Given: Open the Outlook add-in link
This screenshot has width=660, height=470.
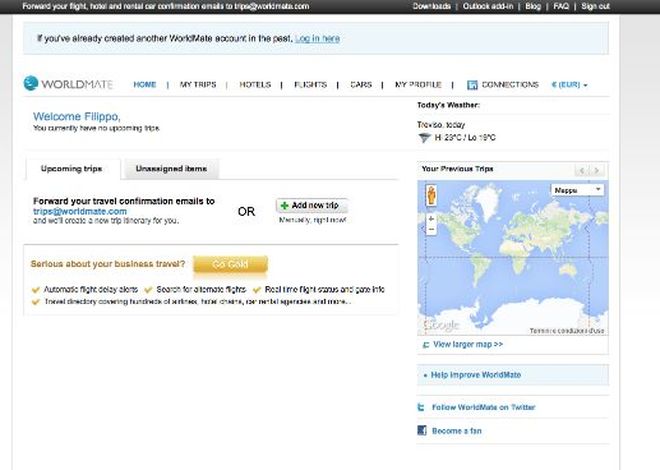Looking at the screenshot, I should coord(488,6).
